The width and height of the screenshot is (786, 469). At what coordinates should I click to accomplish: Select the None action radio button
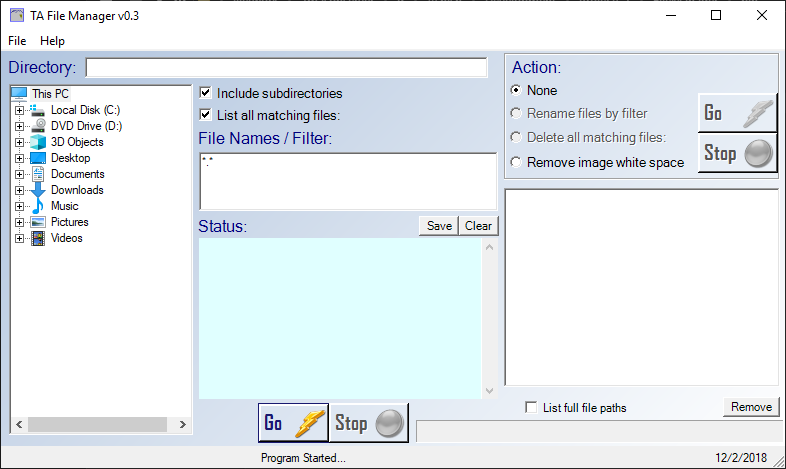[516, 90]
